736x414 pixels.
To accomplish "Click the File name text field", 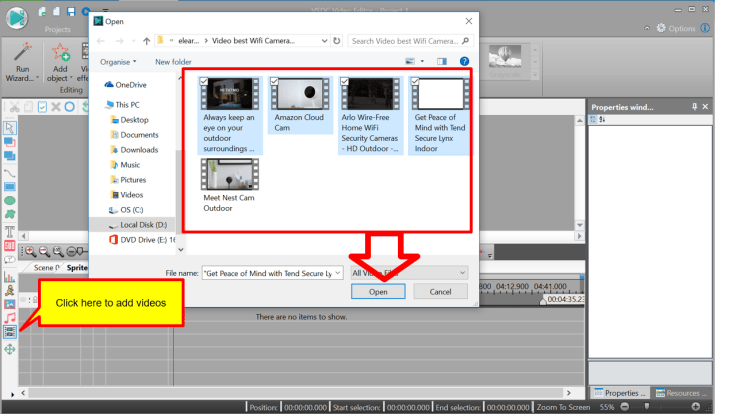I will pos(268,273).
